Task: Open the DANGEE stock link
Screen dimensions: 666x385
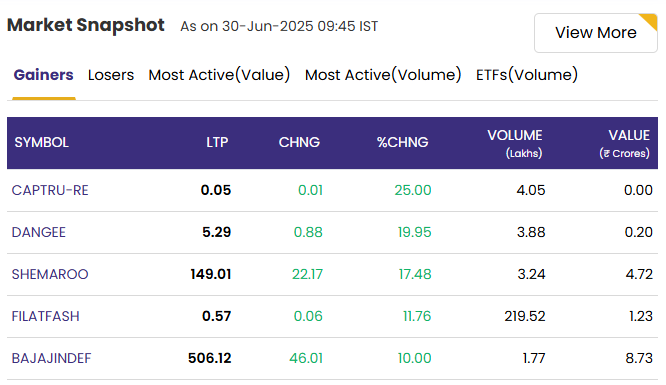Action: coord(39,232)
